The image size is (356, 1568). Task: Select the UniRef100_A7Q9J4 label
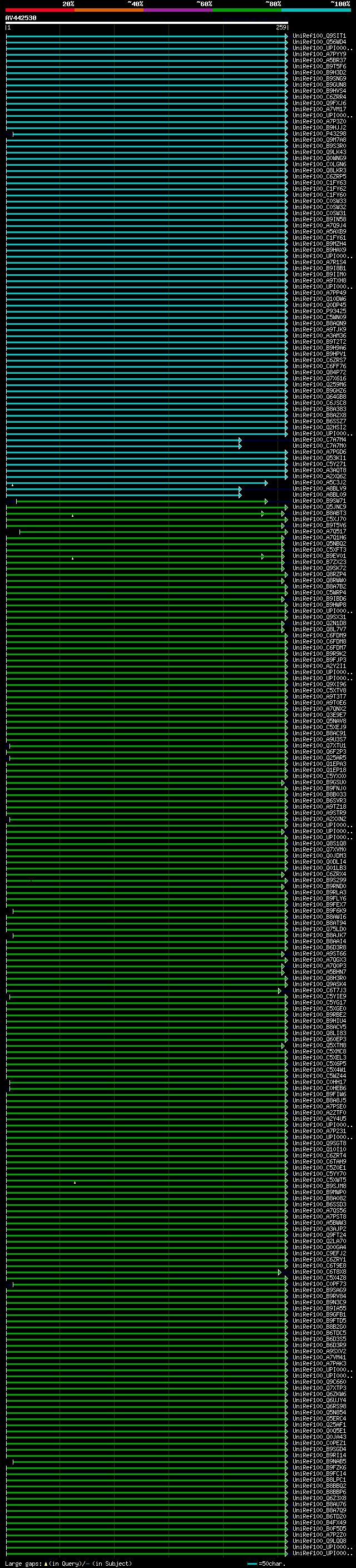319,225
